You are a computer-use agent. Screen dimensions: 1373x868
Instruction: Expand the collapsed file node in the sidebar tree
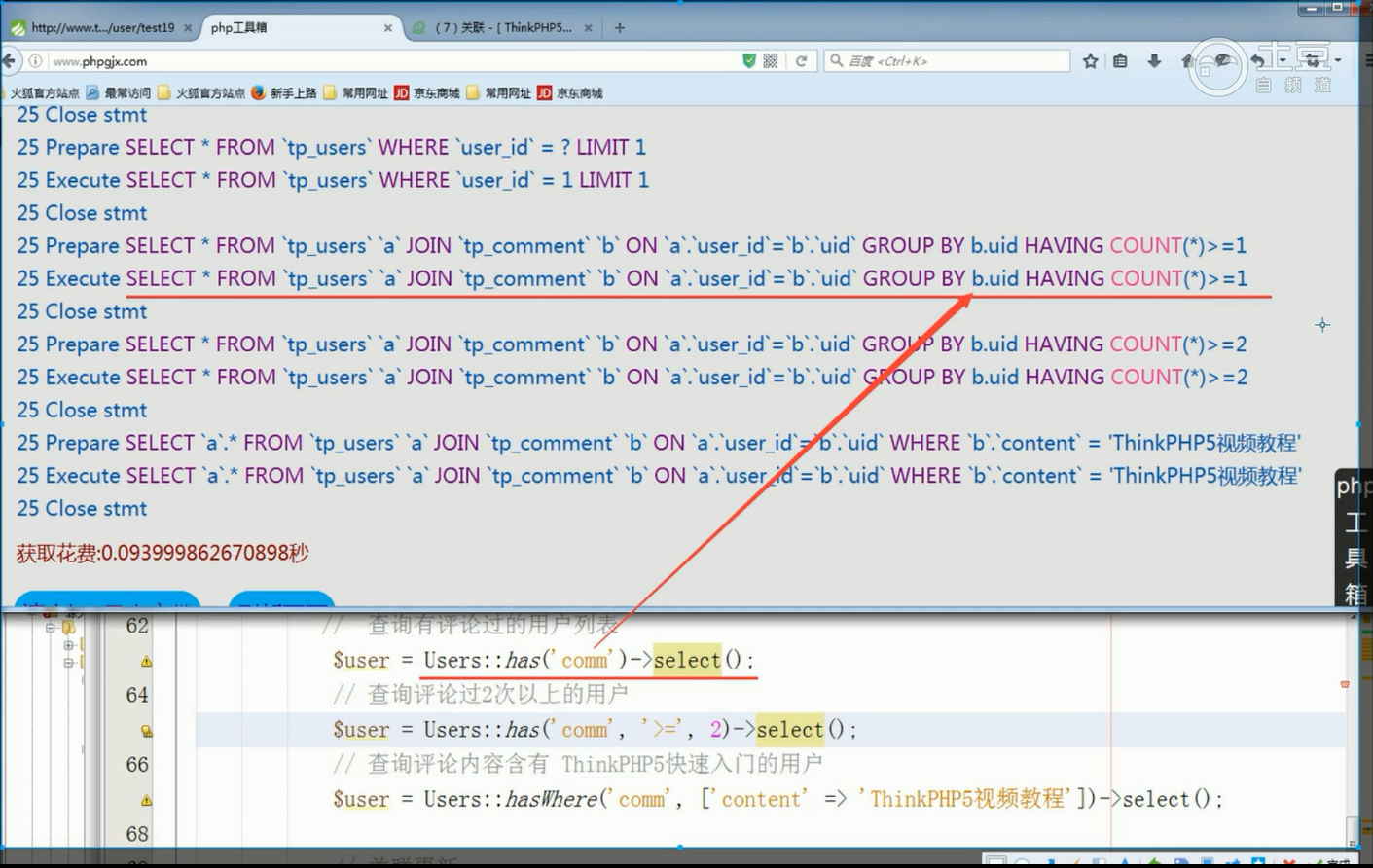(68, 645)
